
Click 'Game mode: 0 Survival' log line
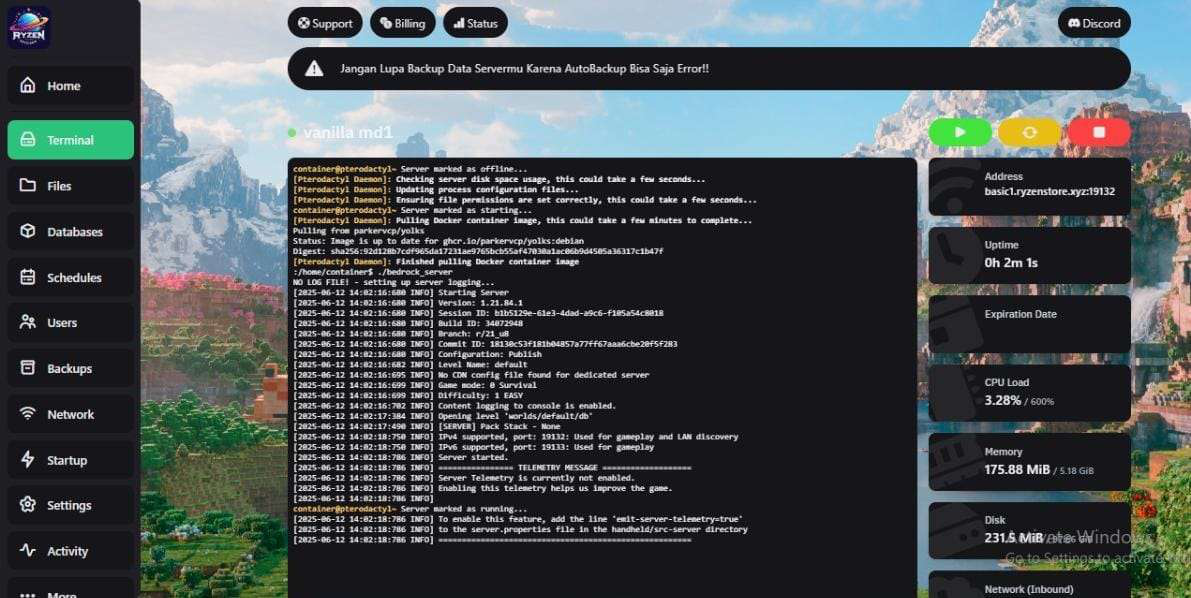tap(415, 385)
